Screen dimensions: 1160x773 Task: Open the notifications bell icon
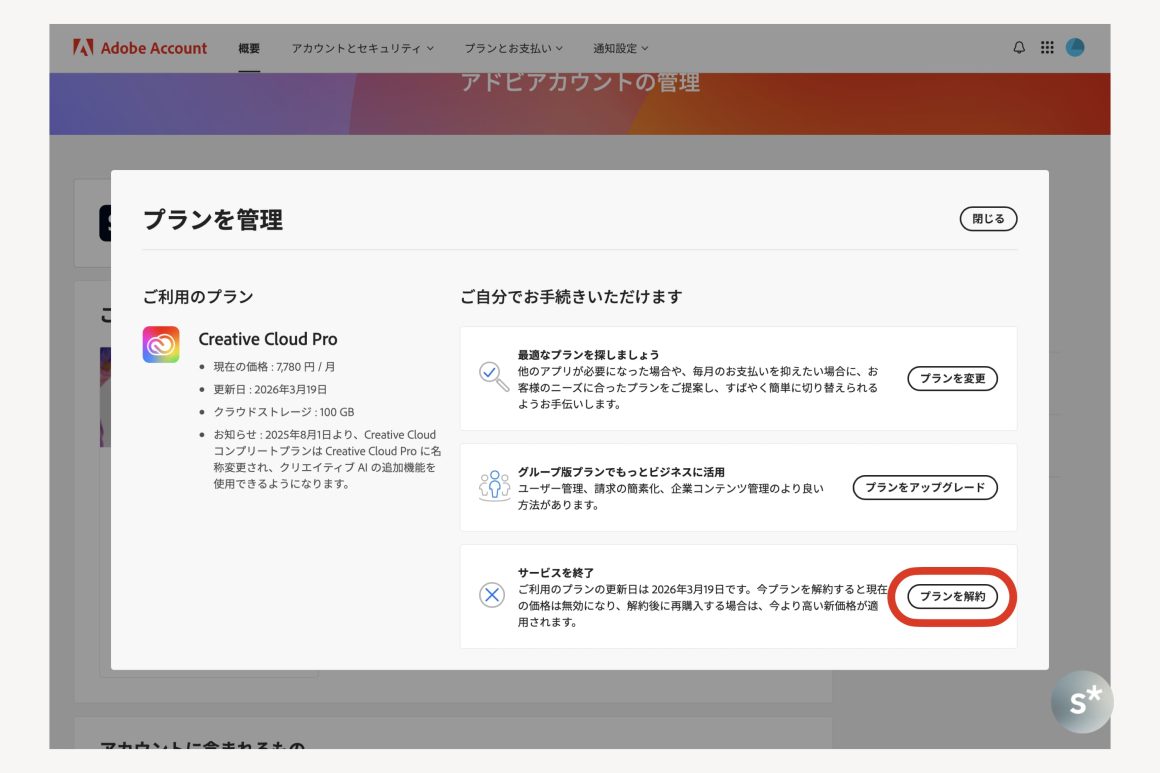pos(1019,48)
